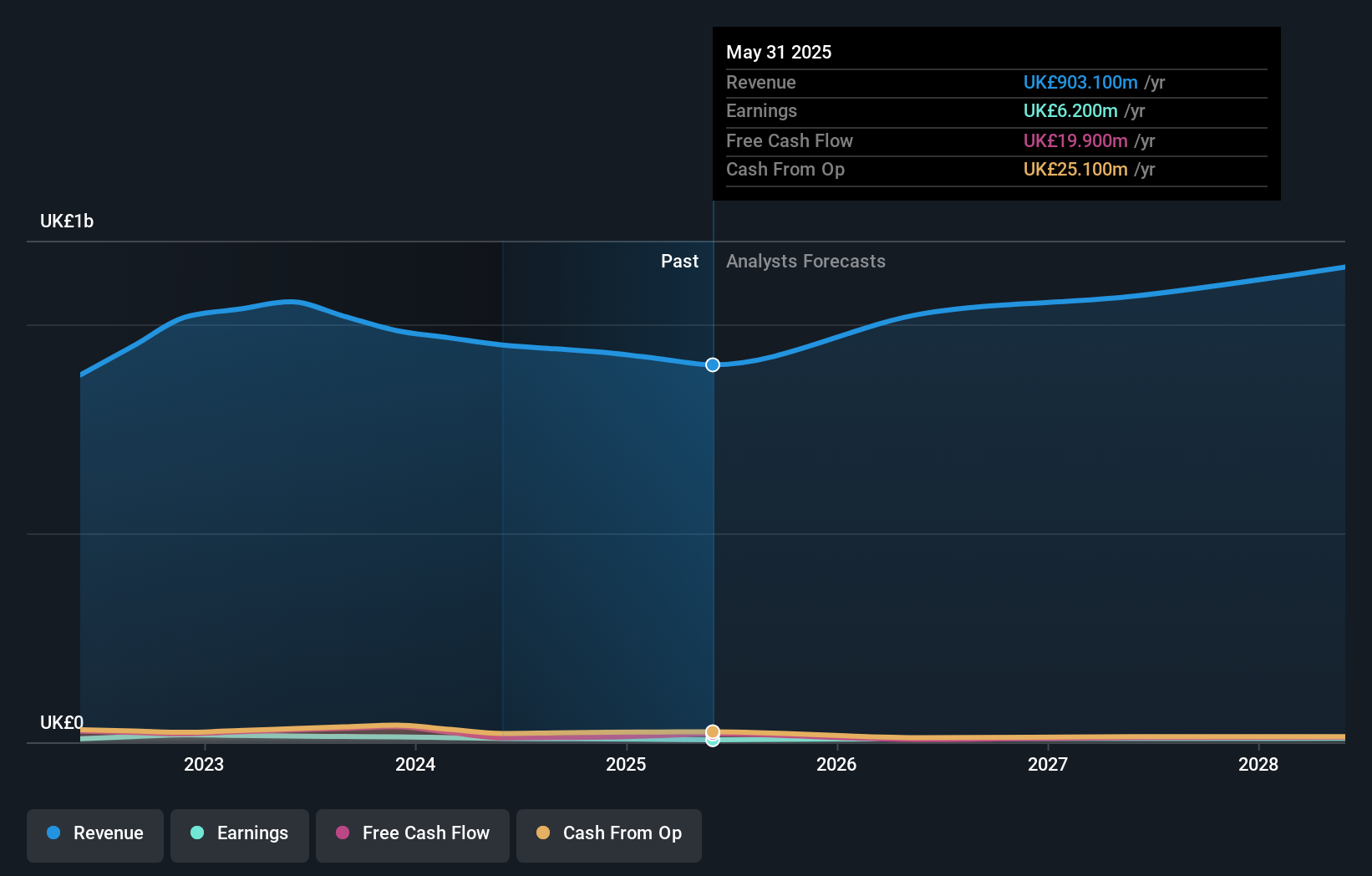The height and width of the screenshot is (876, 1372).
Task: Switch to the Past section of the chart
Action: [x=679, y=261]
